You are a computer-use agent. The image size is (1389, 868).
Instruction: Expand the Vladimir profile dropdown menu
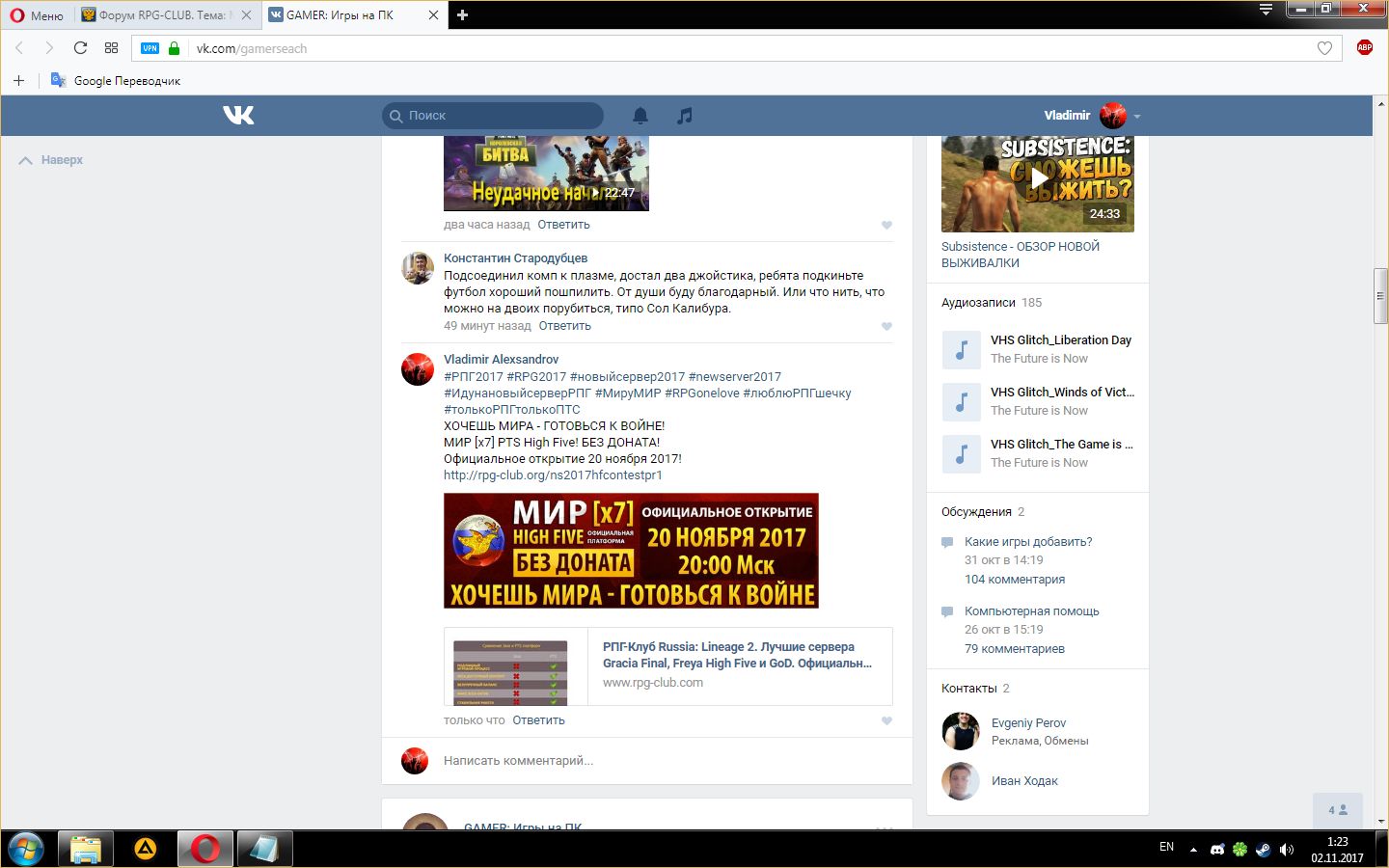1137,116
